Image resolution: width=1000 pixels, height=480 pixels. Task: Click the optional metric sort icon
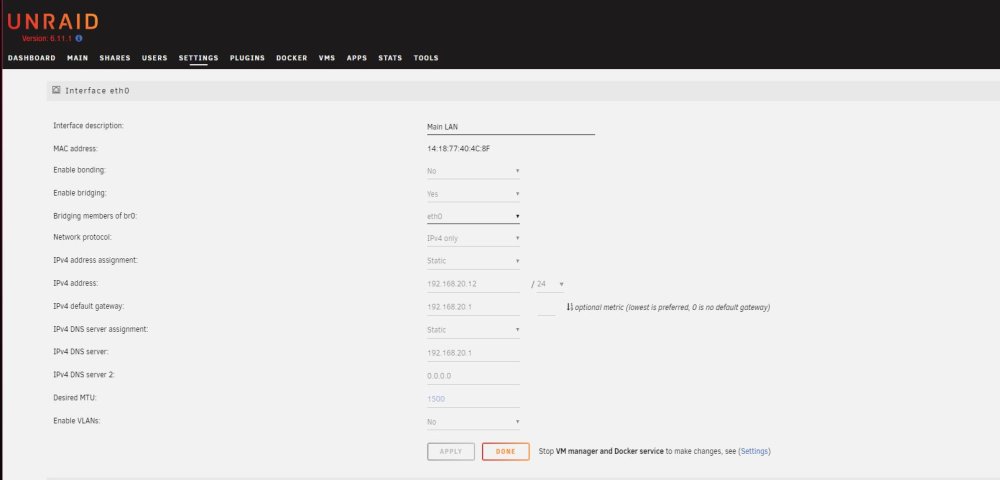coord(570,307)
